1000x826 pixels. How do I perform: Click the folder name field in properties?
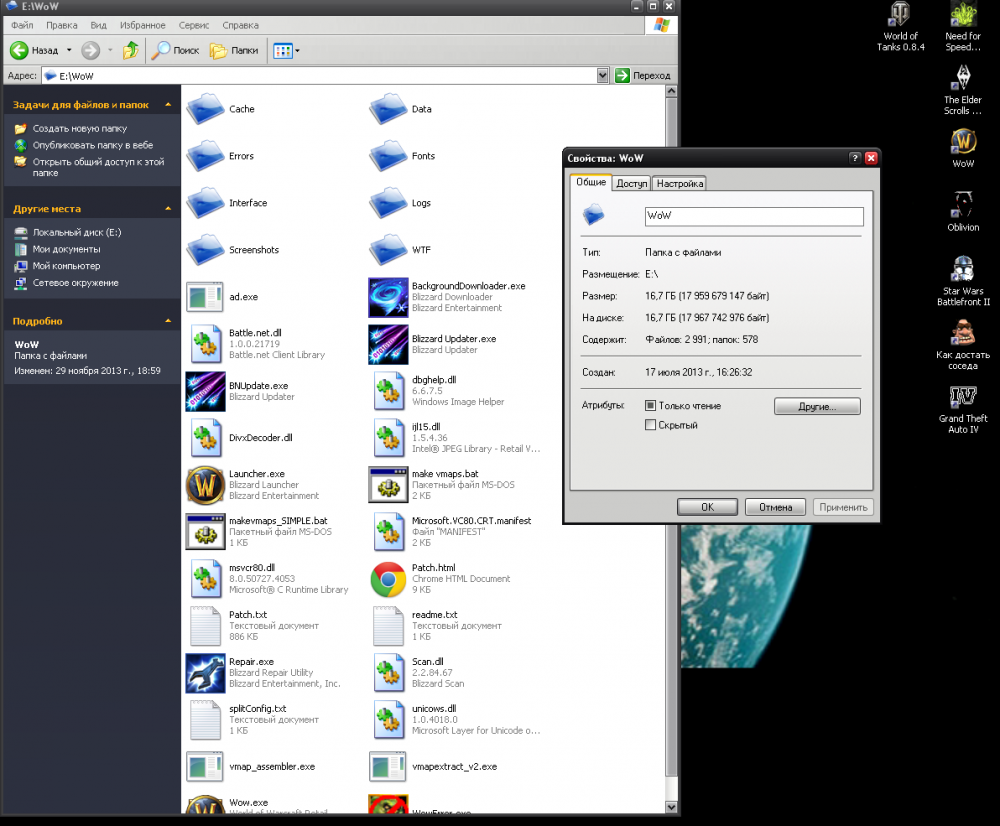click(754, 216)
